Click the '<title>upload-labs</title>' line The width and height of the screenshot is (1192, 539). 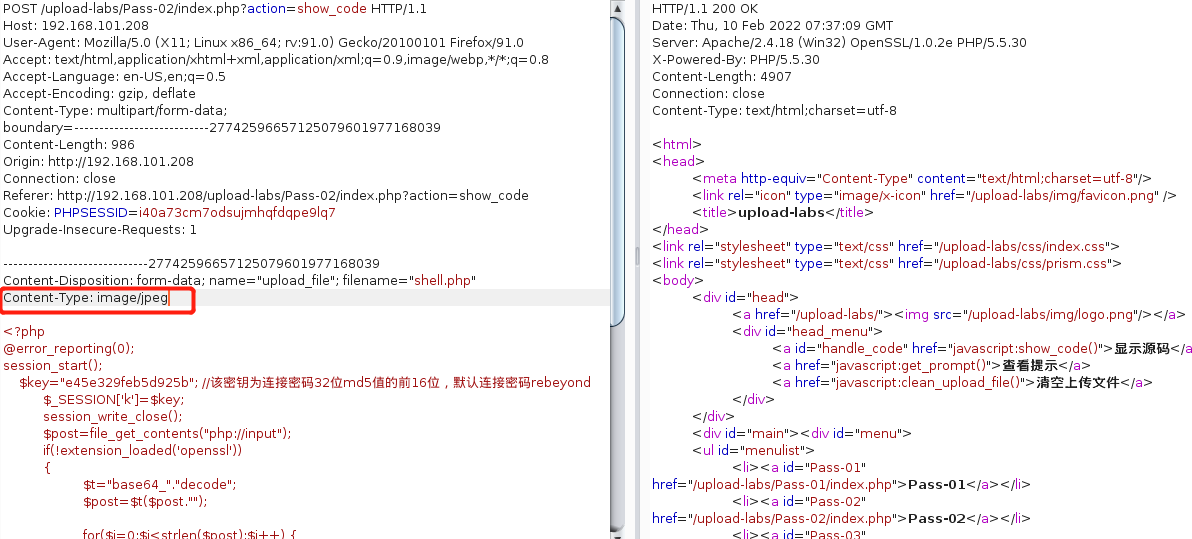[x=782, y=212]
